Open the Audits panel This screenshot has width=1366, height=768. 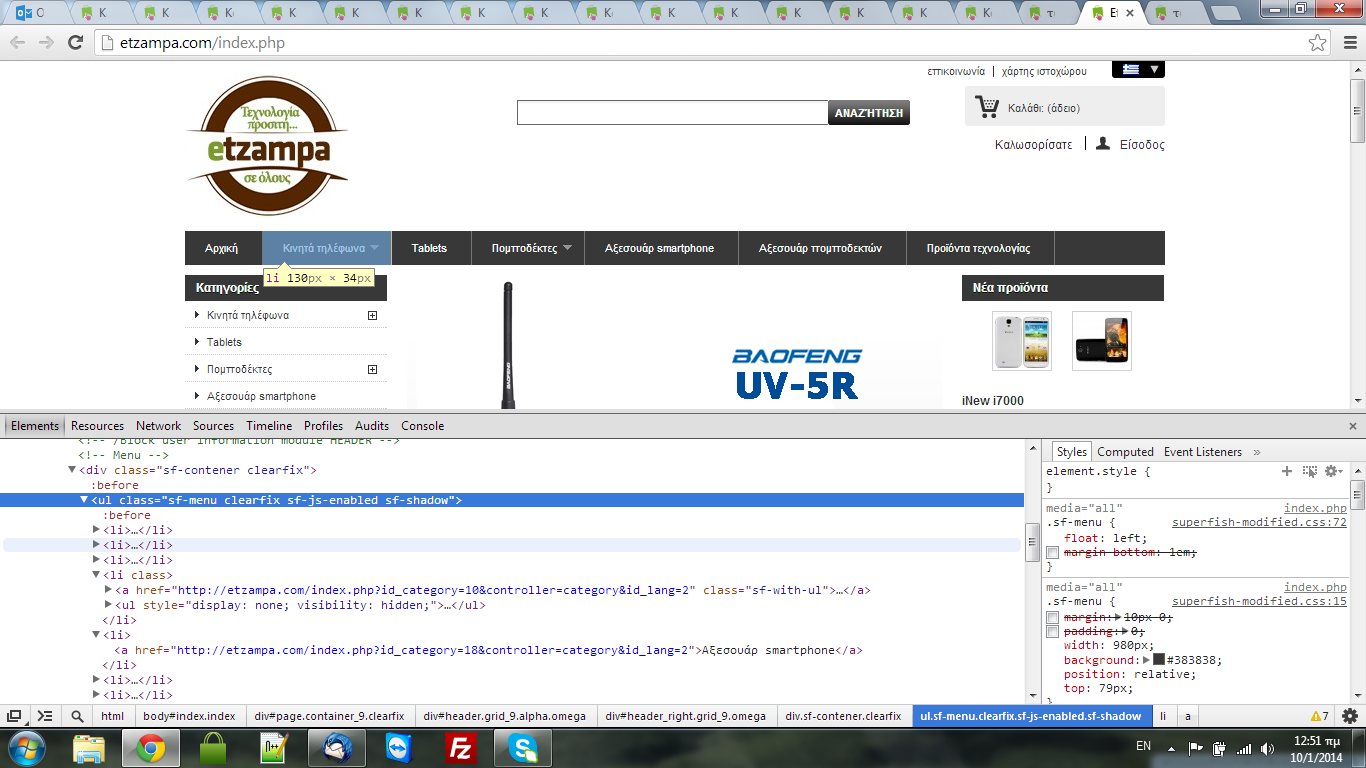coord(372,426)
